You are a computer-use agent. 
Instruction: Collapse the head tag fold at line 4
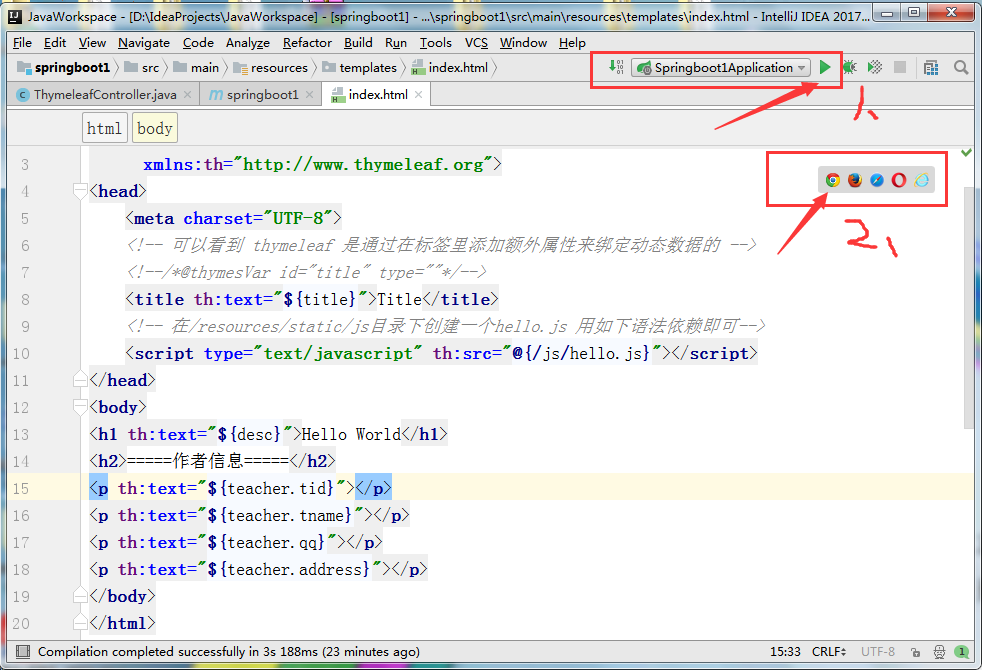click(x=80, y=191)
